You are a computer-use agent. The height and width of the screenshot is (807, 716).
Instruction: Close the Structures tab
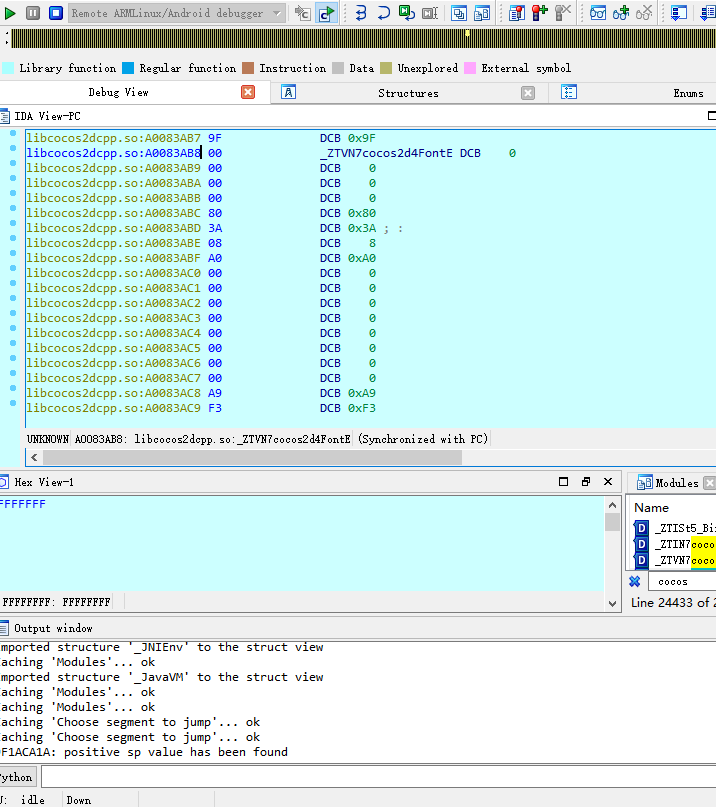(x=528, y=93)
